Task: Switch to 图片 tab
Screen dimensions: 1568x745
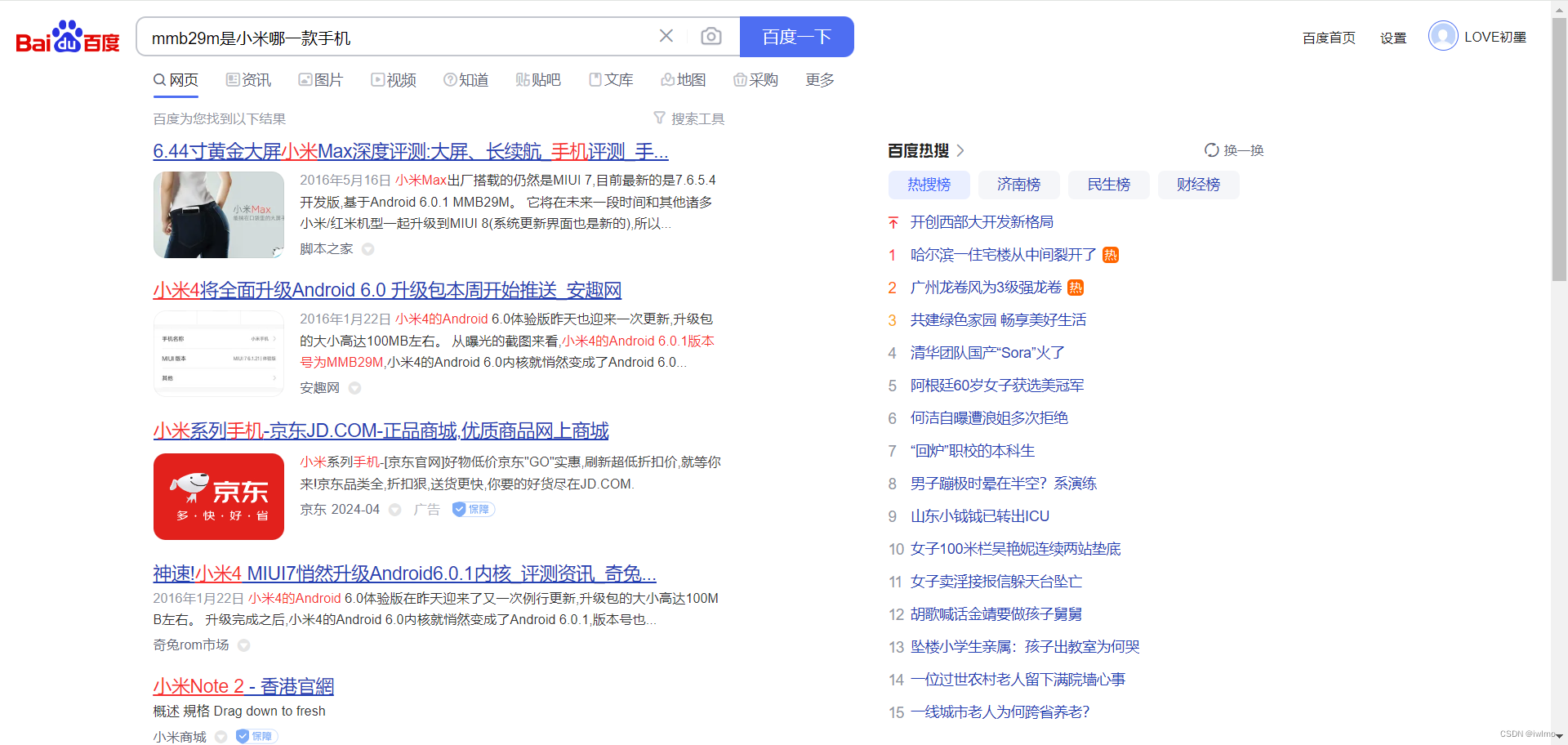Action: (321, 80)
